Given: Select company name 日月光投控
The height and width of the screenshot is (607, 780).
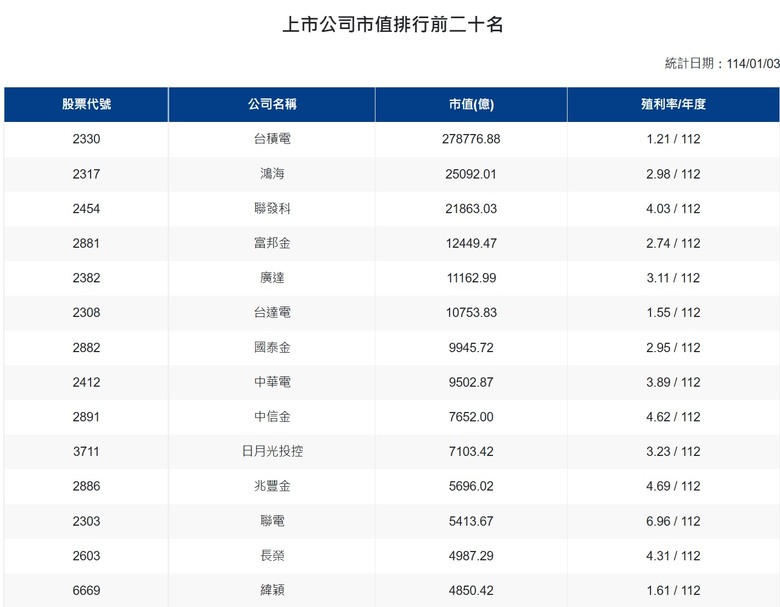Looking at the screenshot, I should pyautogui.click(x=272, y=451).
